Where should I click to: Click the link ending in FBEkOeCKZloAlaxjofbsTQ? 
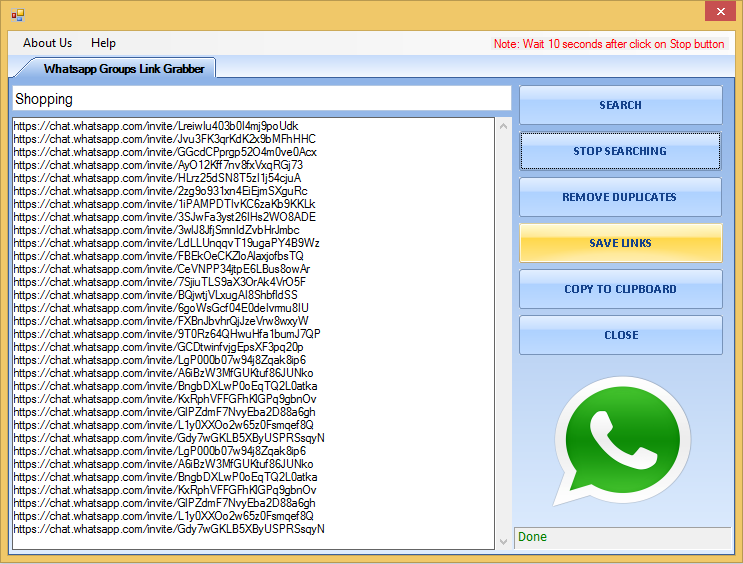[159, 256]
